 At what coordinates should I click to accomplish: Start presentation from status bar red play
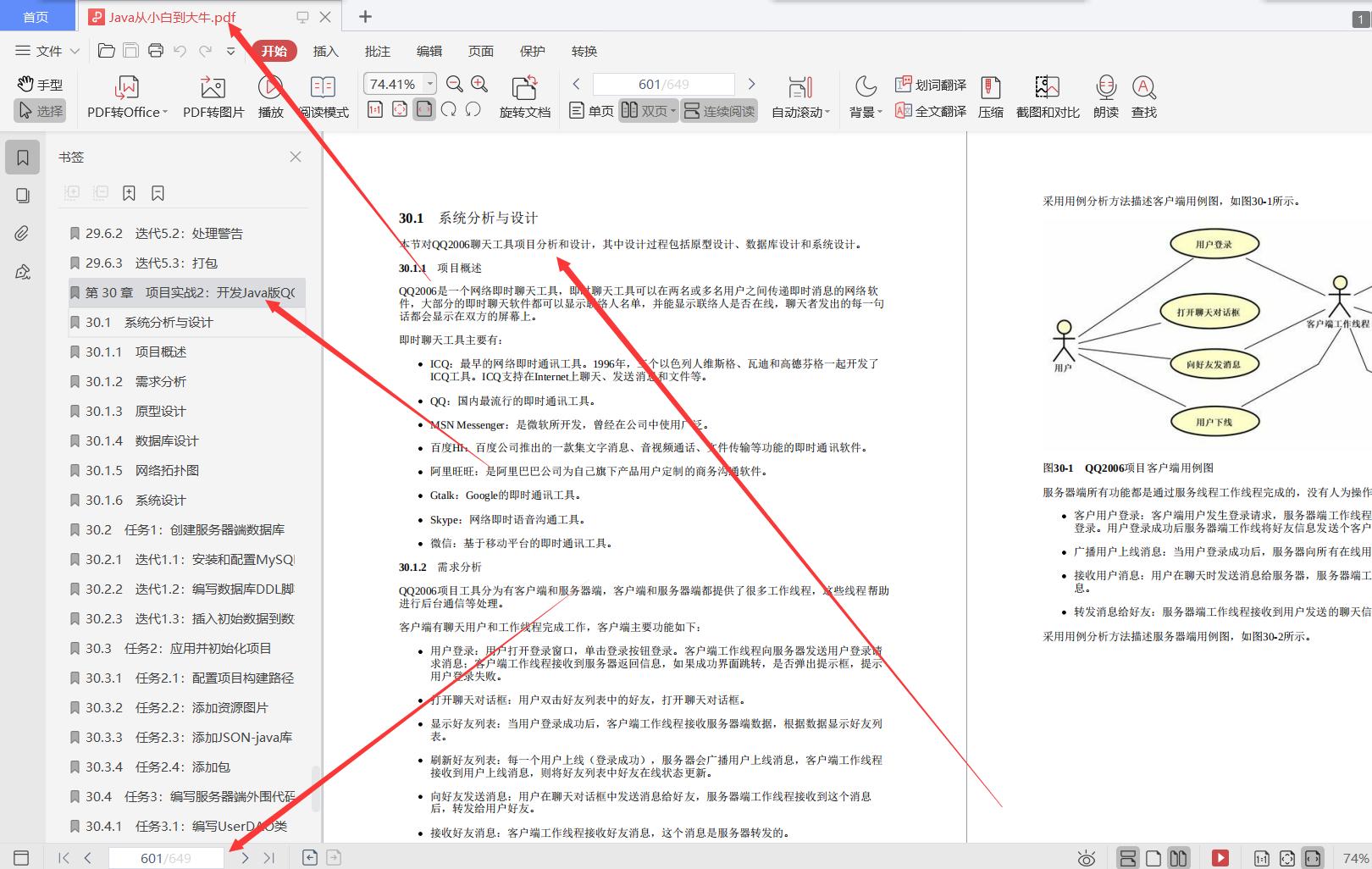1220,858
